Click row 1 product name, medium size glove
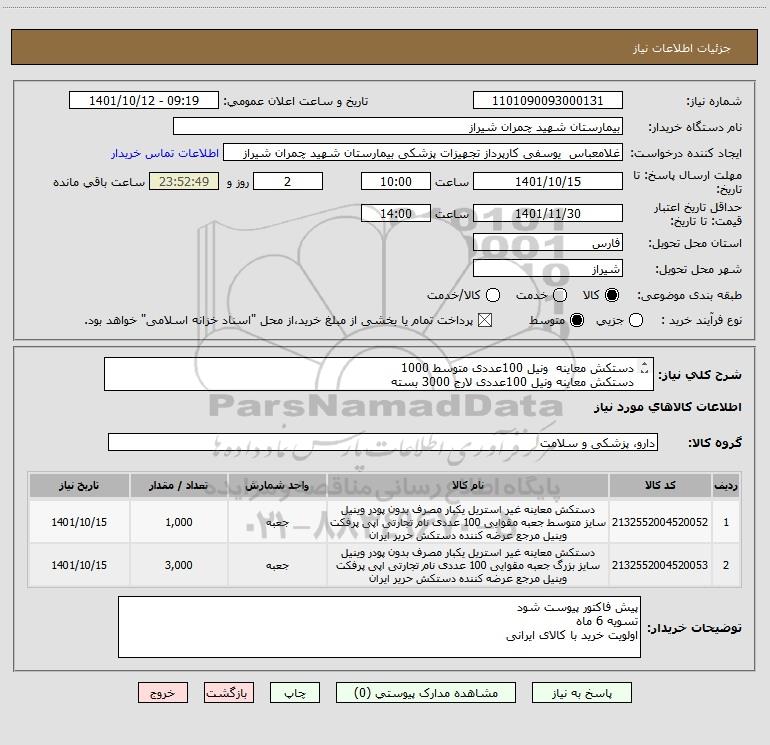The width and height of the screenshot is (770, 745). (x=468, y=522)
